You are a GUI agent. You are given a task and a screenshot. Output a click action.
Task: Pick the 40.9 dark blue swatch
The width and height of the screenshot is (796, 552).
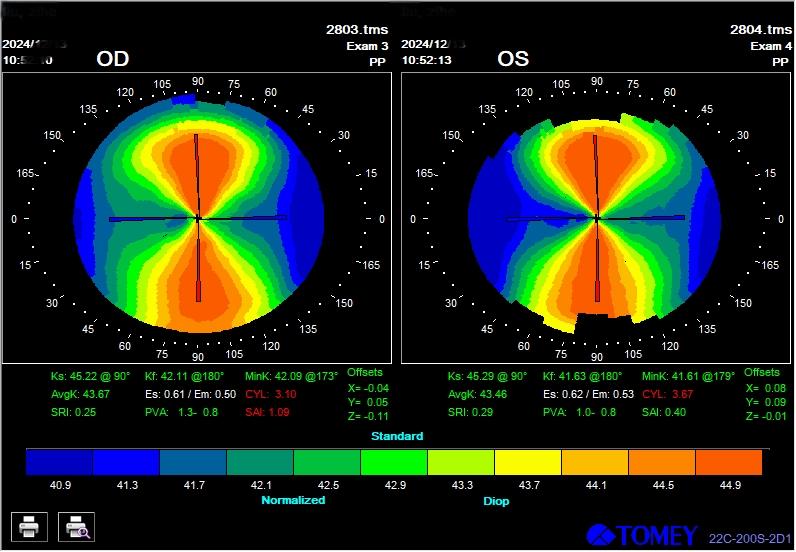59,462
